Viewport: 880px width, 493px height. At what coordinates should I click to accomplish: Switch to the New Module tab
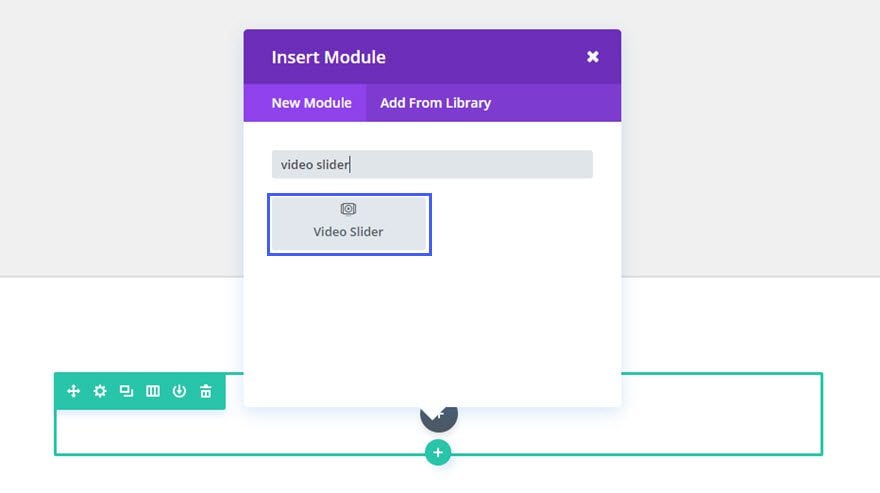click(311, 103)
